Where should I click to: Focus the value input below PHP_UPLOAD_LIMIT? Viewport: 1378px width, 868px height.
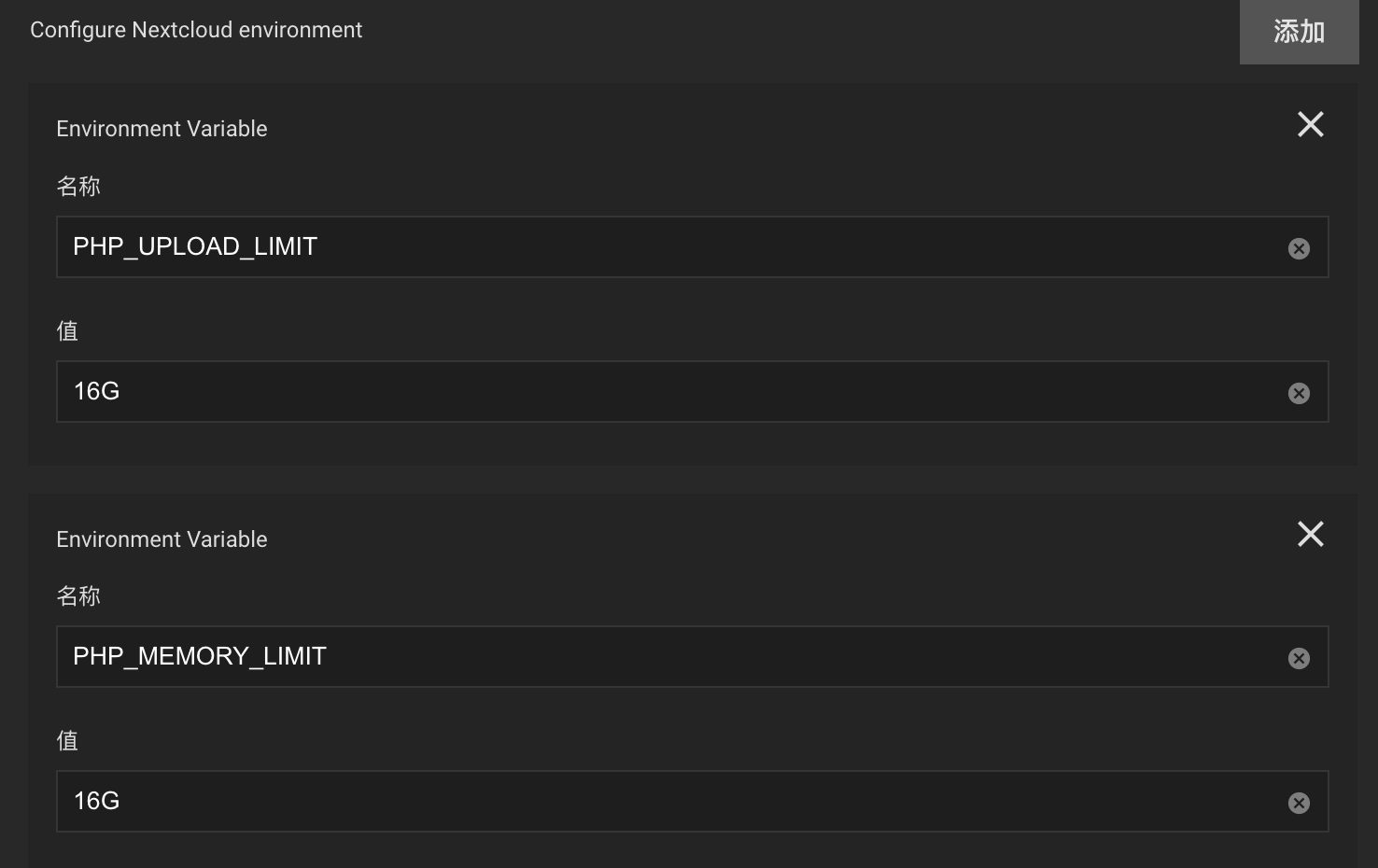[x=654, y=392]
